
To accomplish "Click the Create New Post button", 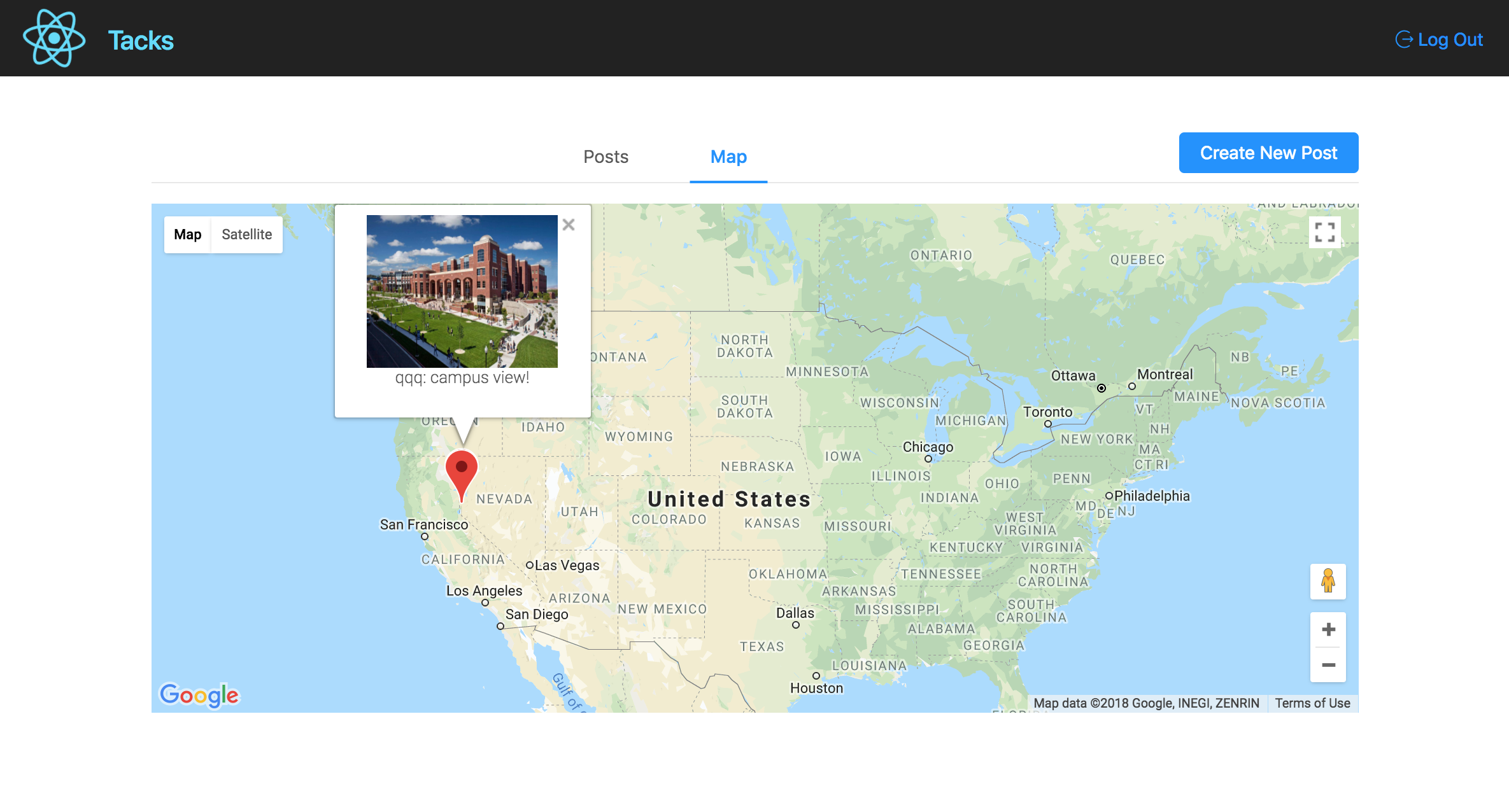I will coord(1268,153).
